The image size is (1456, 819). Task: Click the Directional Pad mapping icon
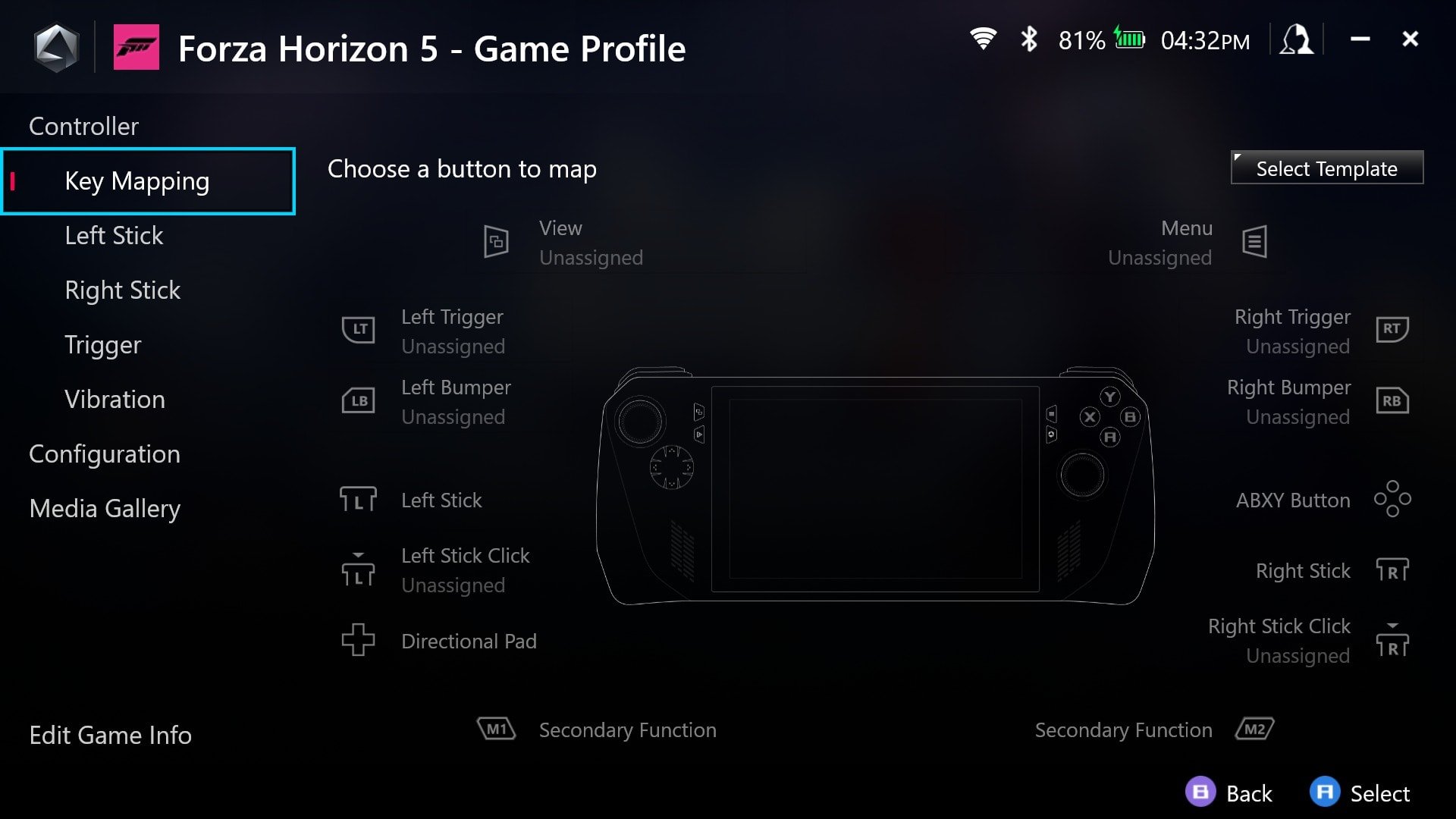click(357, 640)
